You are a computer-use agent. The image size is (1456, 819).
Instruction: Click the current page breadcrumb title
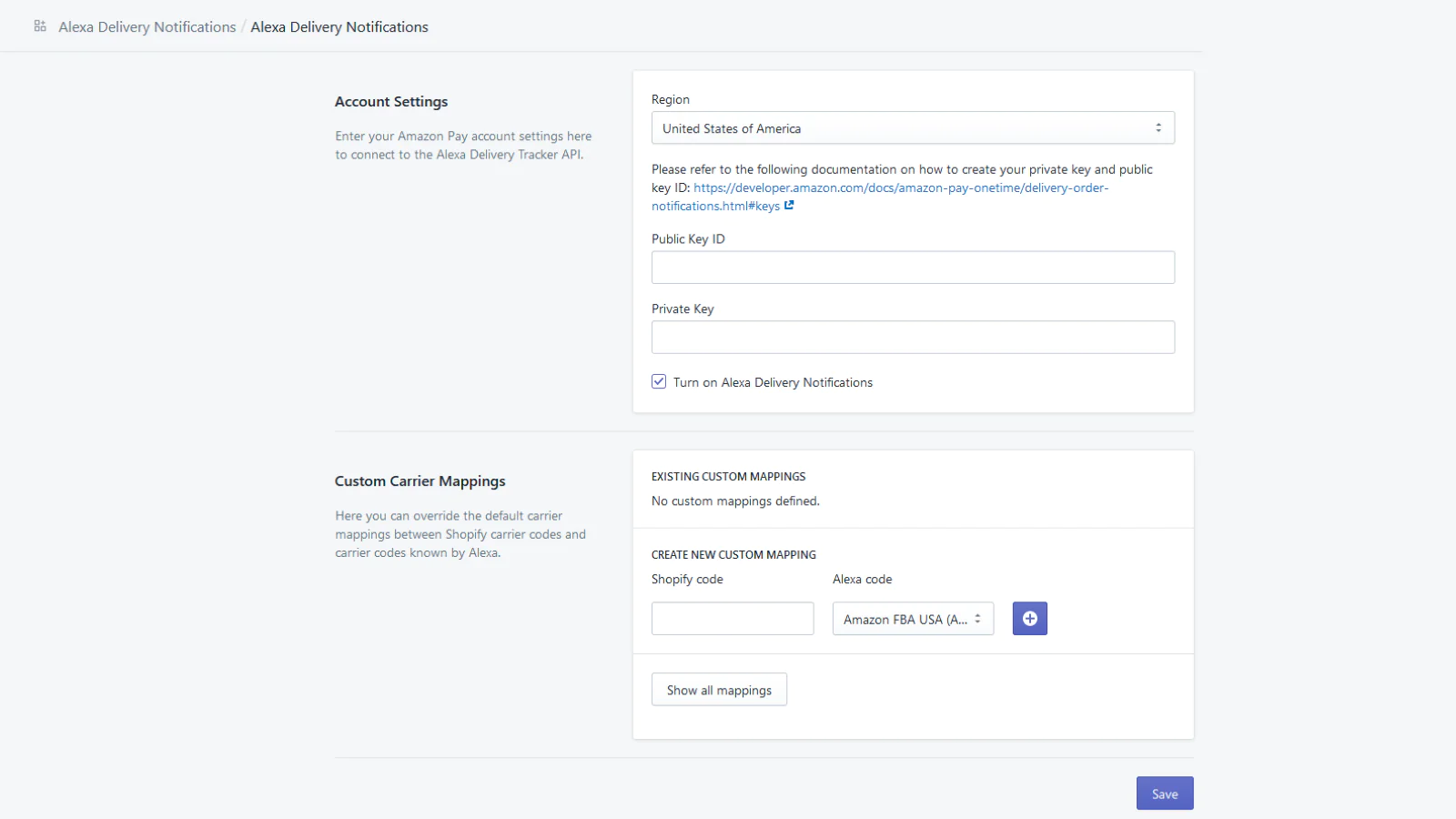[x=339, y=27]
